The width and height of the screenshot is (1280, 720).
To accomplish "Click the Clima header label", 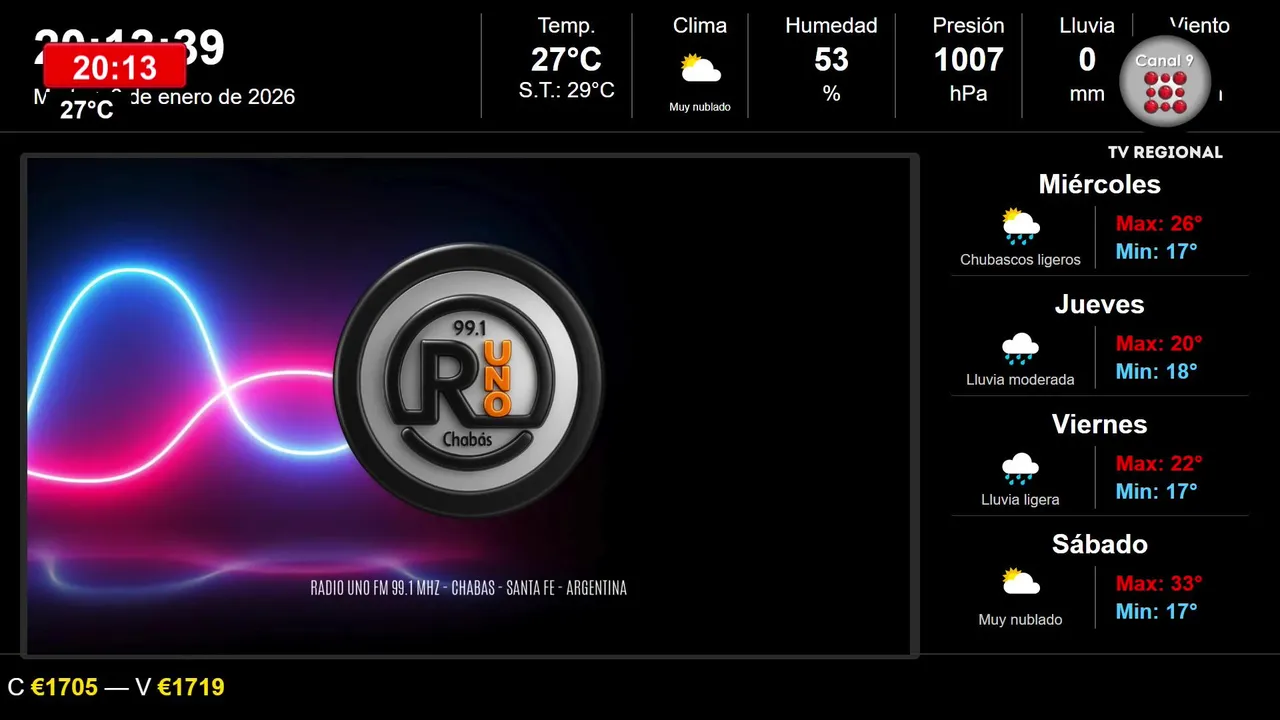I will pyautogui.click(x=700, y=26).
